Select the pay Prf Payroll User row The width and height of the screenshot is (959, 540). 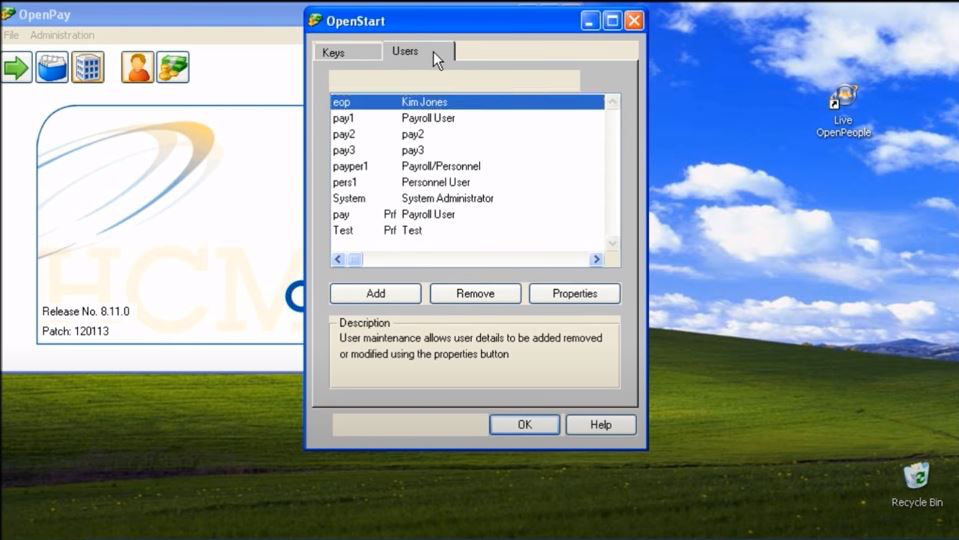[467, 214]
